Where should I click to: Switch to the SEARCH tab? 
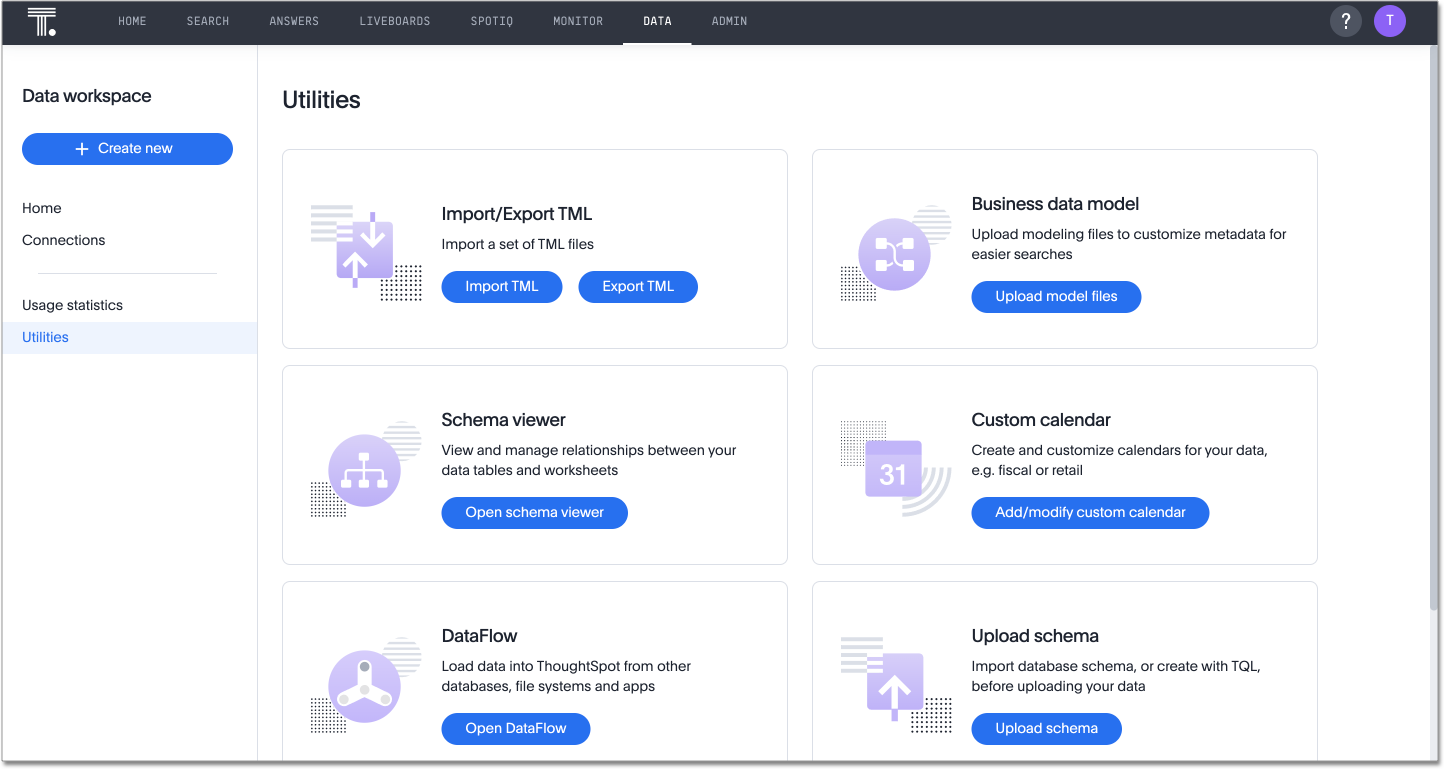(207, 20)
